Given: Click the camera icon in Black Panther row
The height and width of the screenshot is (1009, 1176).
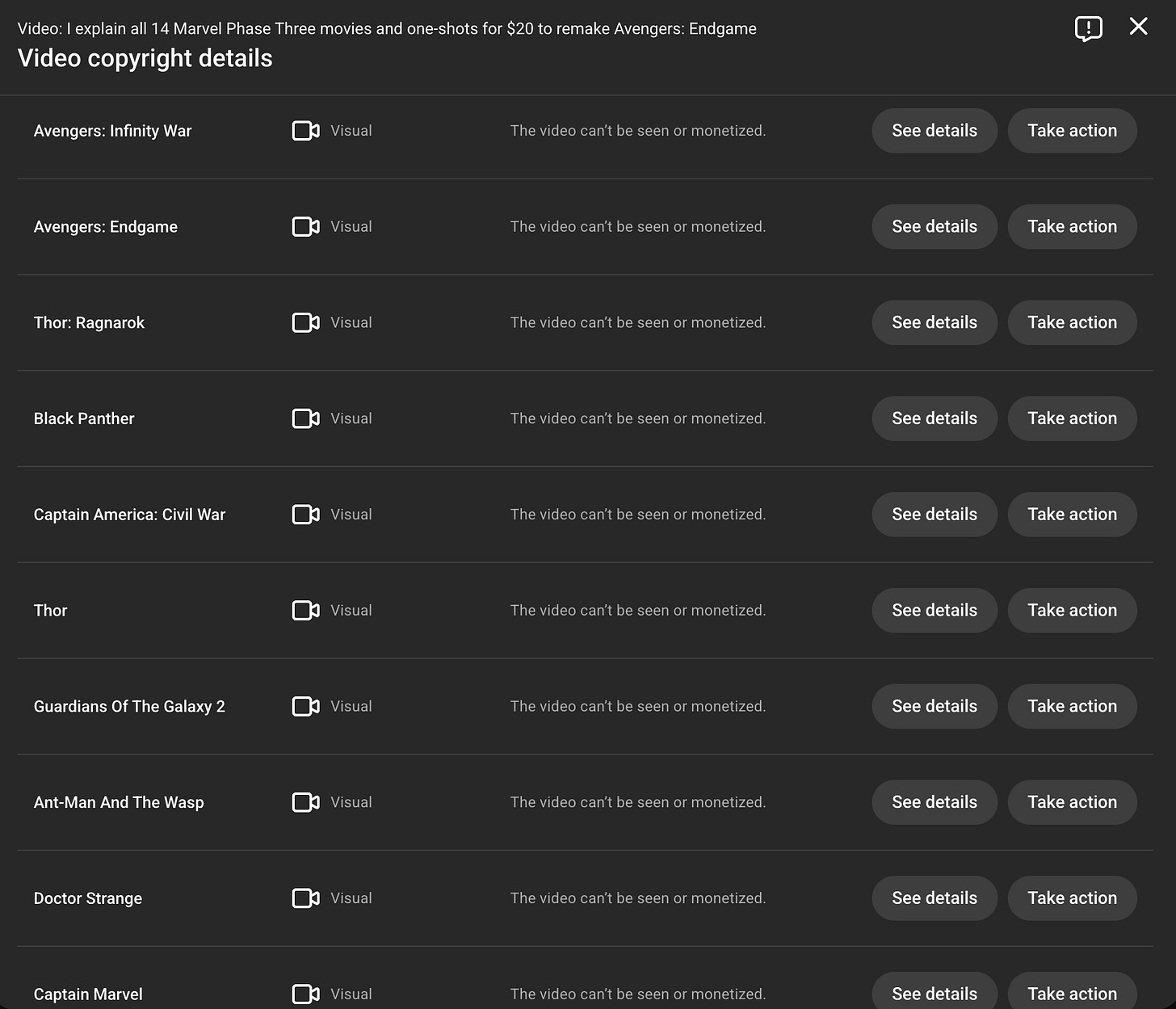Looking at the screenshot, I should point(305,418).
